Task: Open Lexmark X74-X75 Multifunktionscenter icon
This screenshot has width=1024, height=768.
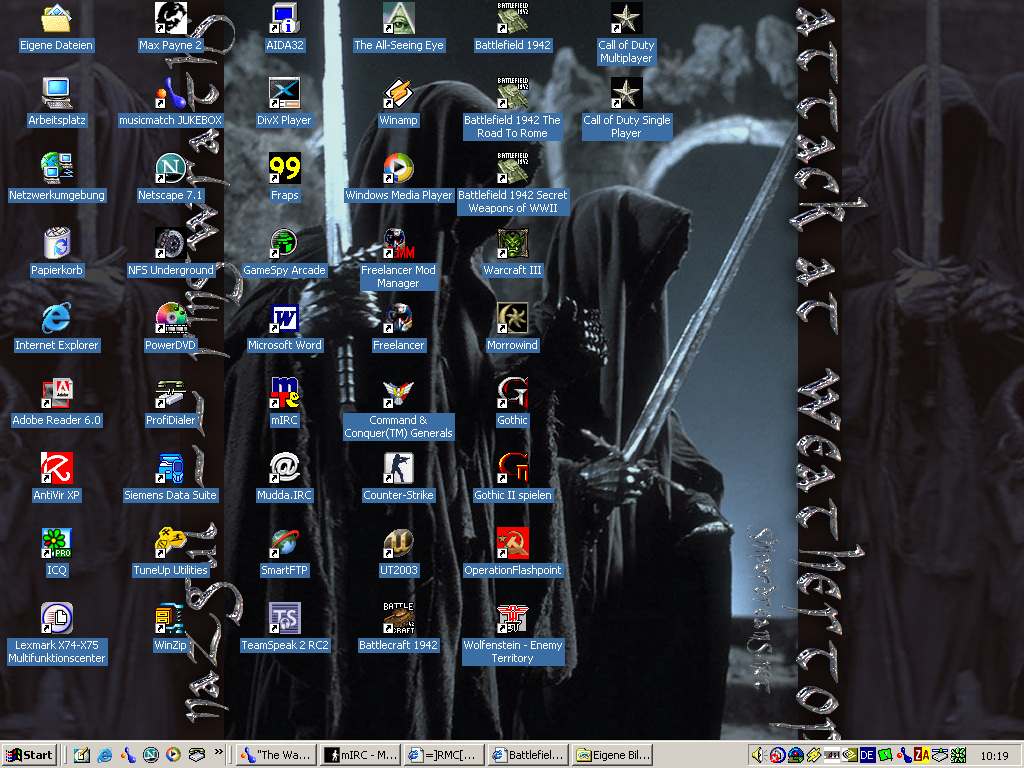Action: (x=56, y=619)
